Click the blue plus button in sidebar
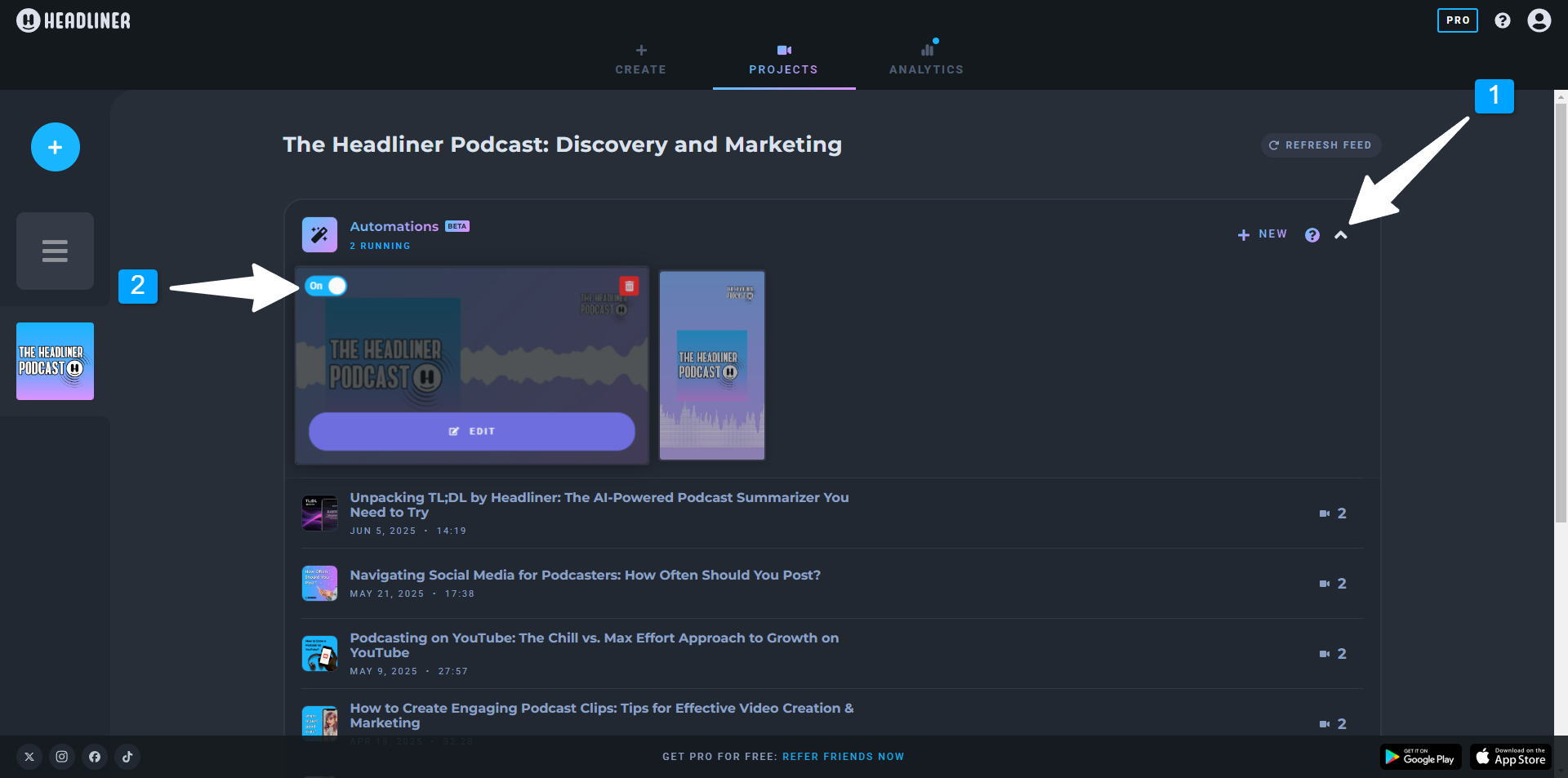 click(56, 147)
